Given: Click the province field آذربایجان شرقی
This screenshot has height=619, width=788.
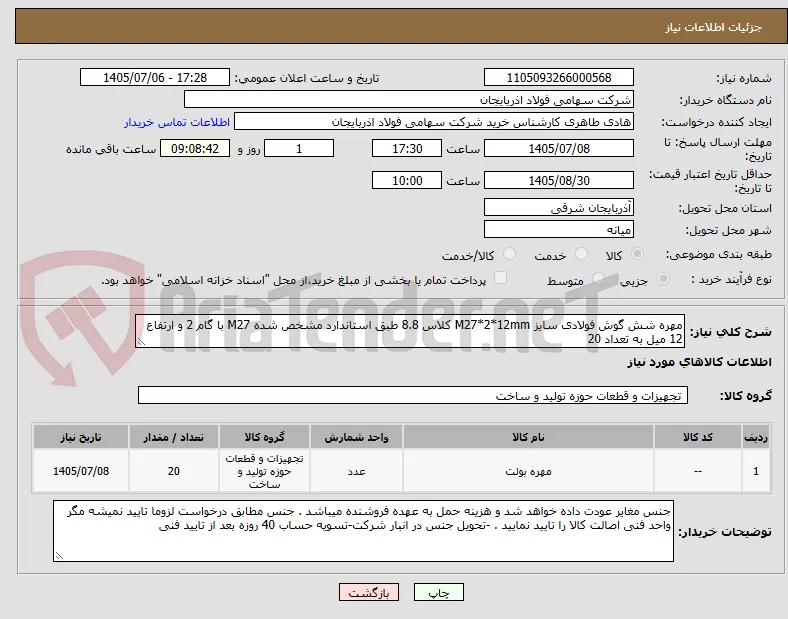Looking at the screenshot, I should click(x=558, y=208).
